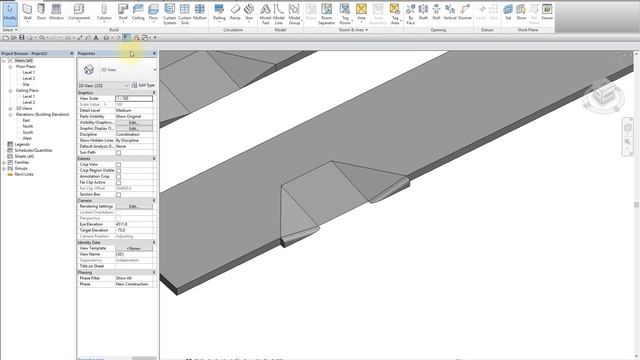Click the View Scale input field

click(134, 98)
